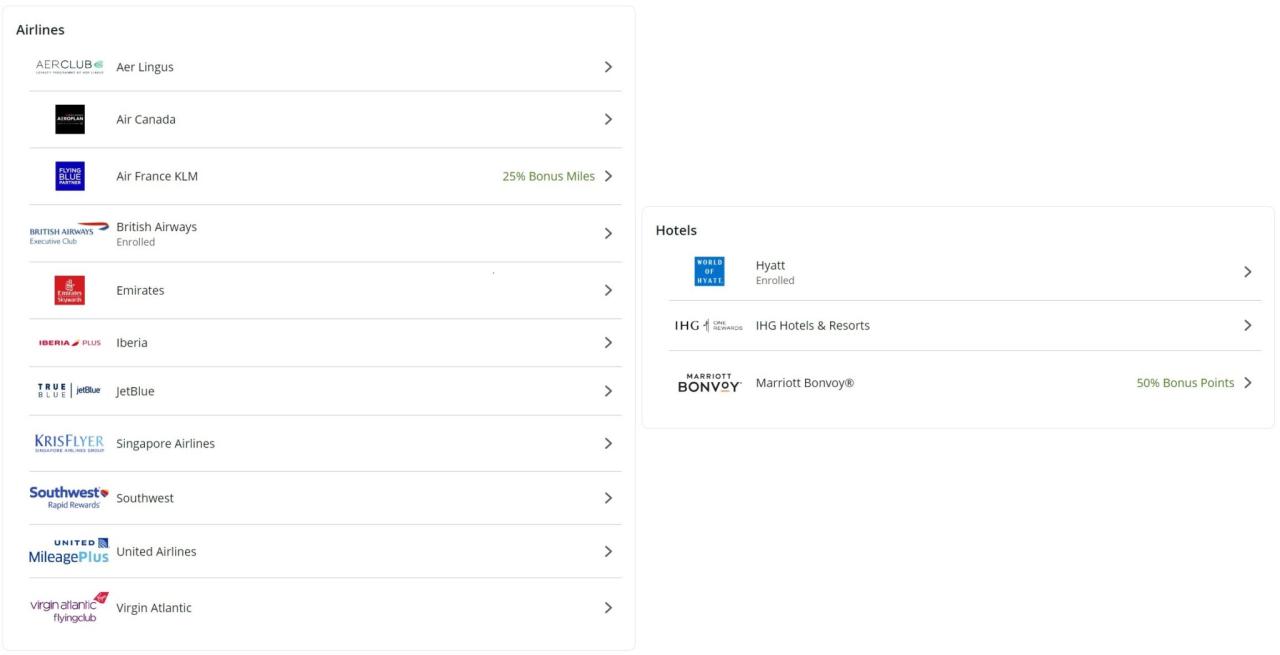Click the Southwest Rapid Rewards logo
Image resolution: width=1280 pixels, height=655 pixels.
69,498
